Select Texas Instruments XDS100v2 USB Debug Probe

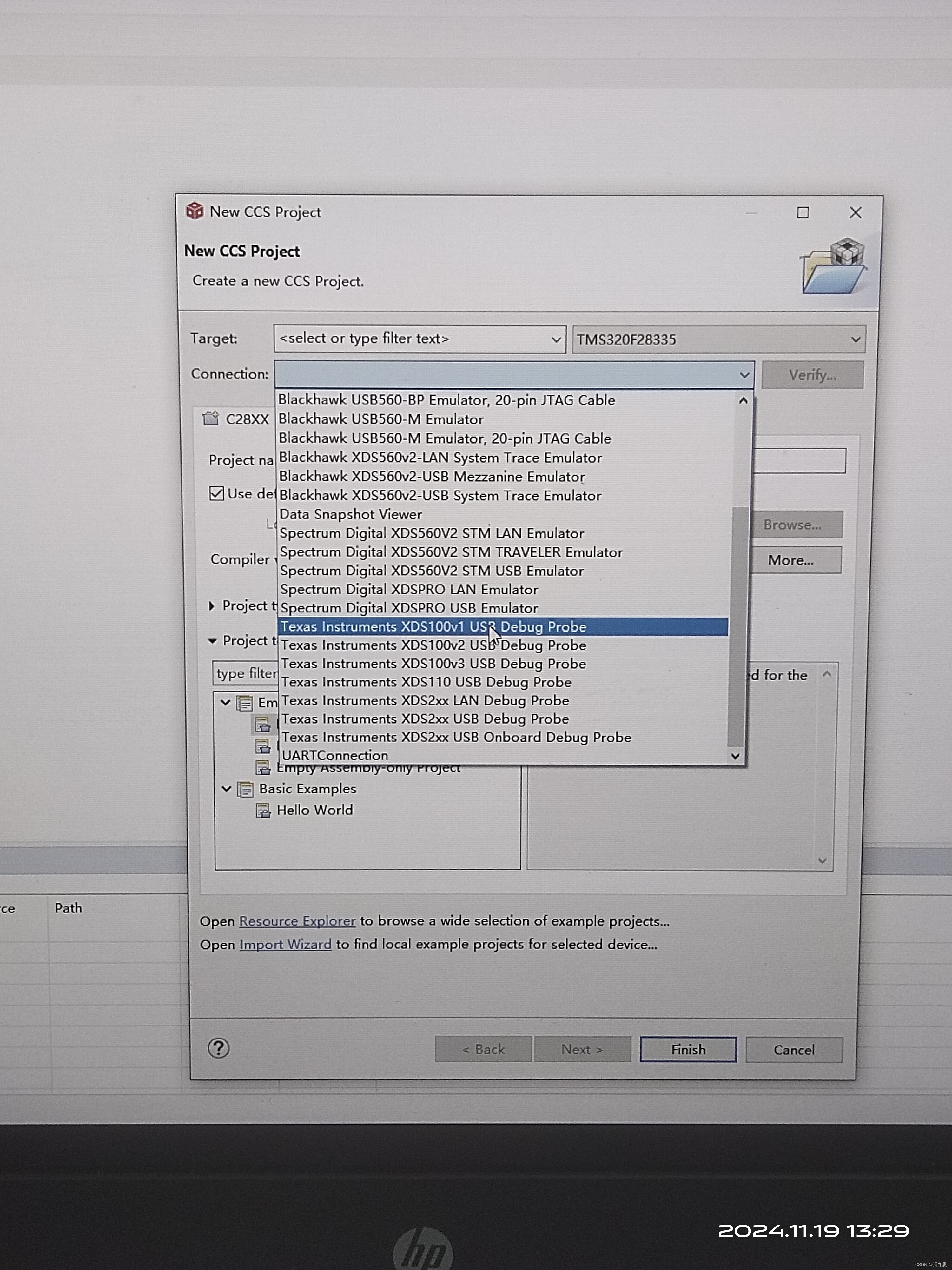click(433, 645)
